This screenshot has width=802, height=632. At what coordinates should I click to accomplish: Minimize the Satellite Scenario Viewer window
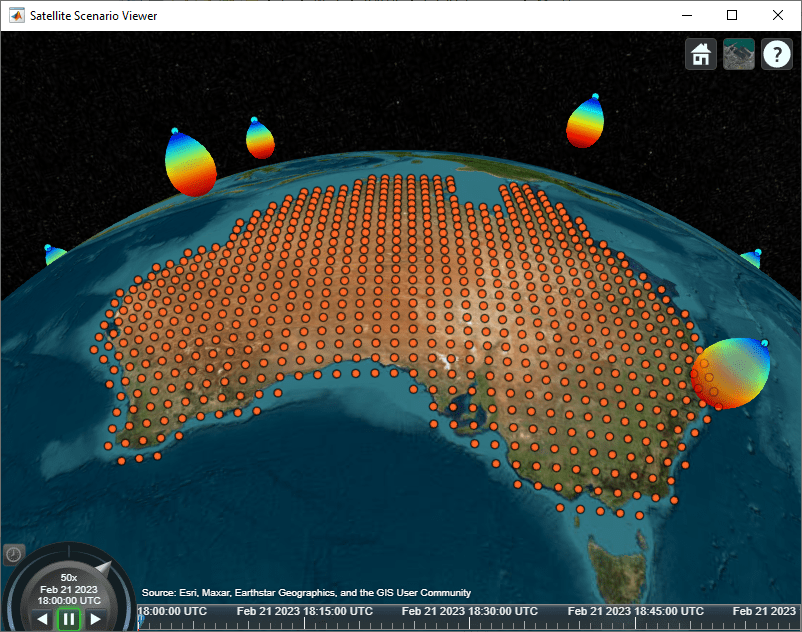click(x=687, y=15)
